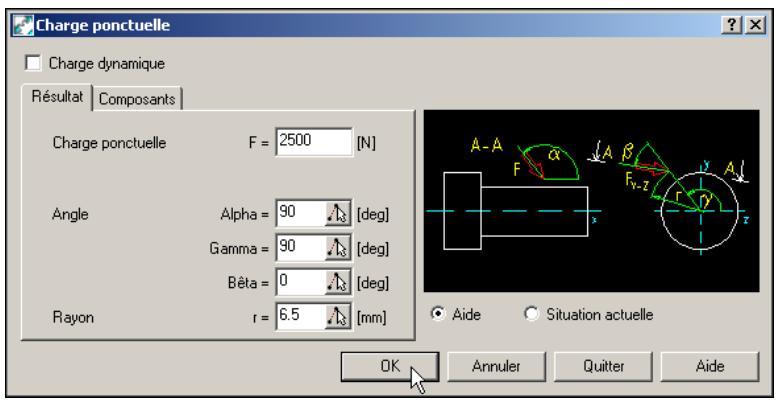Click the Charge ponctuelle title bar icon
Viewport: 776px width, 401px height.
click(x=23, y=25)
